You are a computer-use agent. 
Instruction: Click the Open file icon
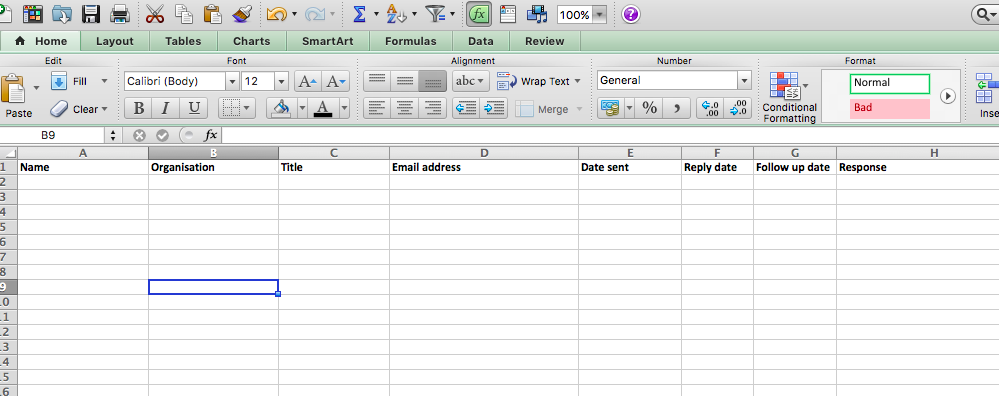pos(62,14)
